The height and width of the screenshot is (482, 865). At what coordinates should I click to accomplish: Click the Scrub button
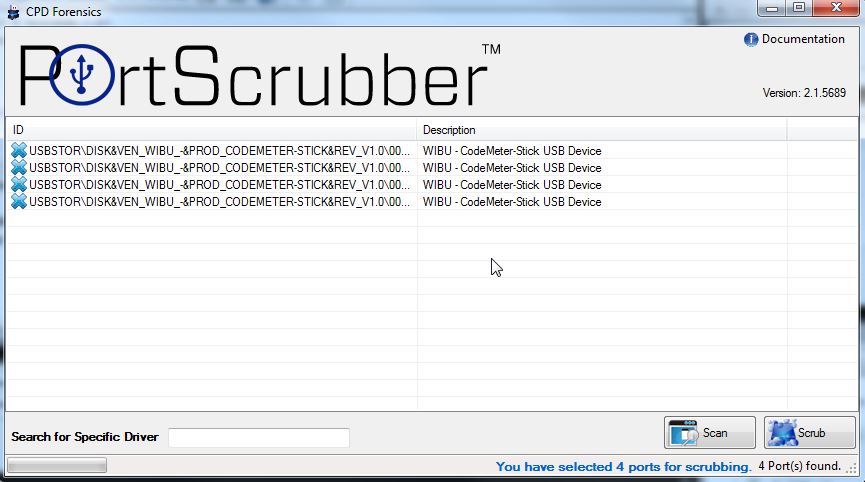pos(809,432)
